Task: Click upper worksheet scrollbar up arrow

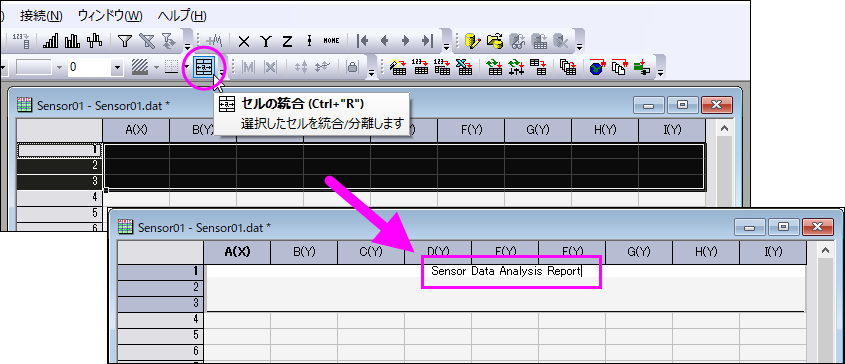Action: point(724,128)
